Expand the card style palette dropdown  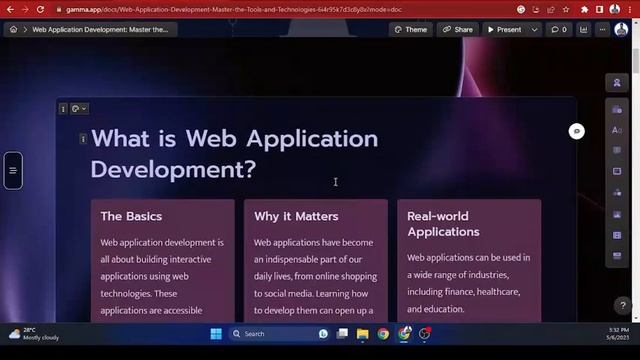point(79,109)
